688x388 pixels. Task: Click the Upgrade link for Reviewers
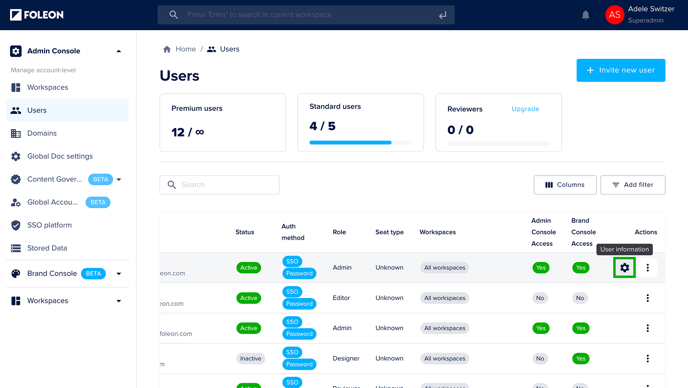click(x=525, y=109)
